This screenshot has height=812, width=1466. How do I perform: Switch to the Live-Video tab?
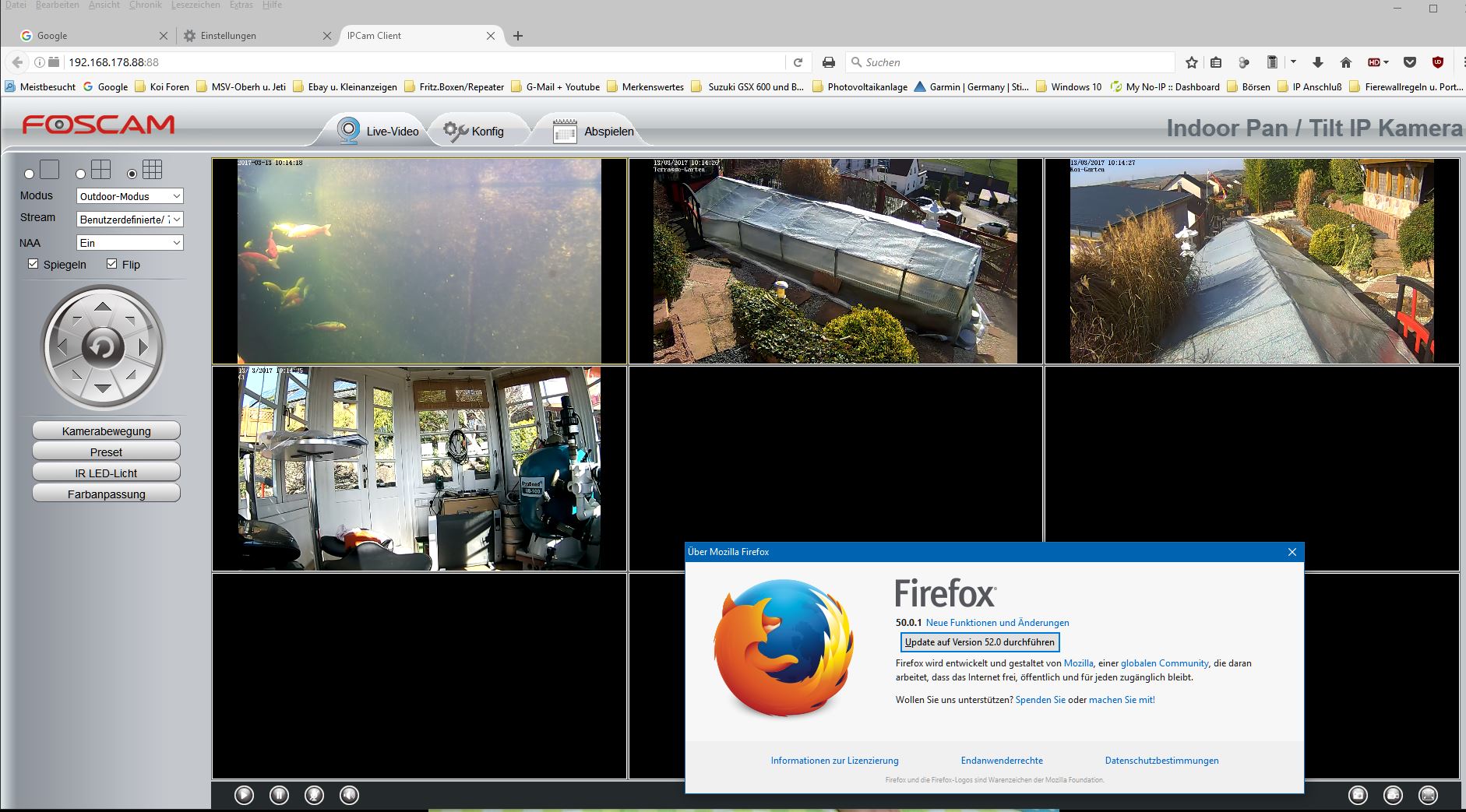379,132
